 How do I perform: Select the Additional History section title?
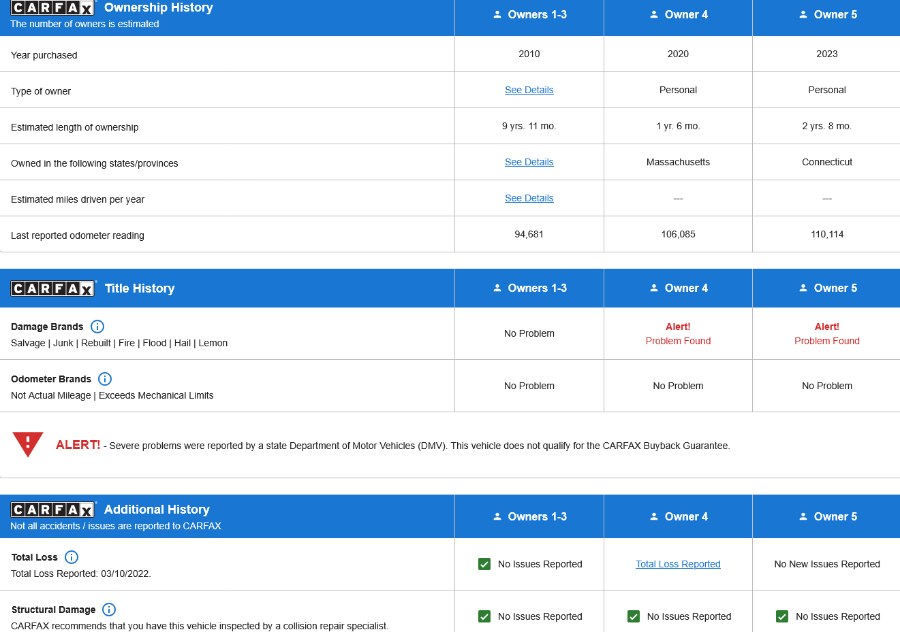pos(157,510)
